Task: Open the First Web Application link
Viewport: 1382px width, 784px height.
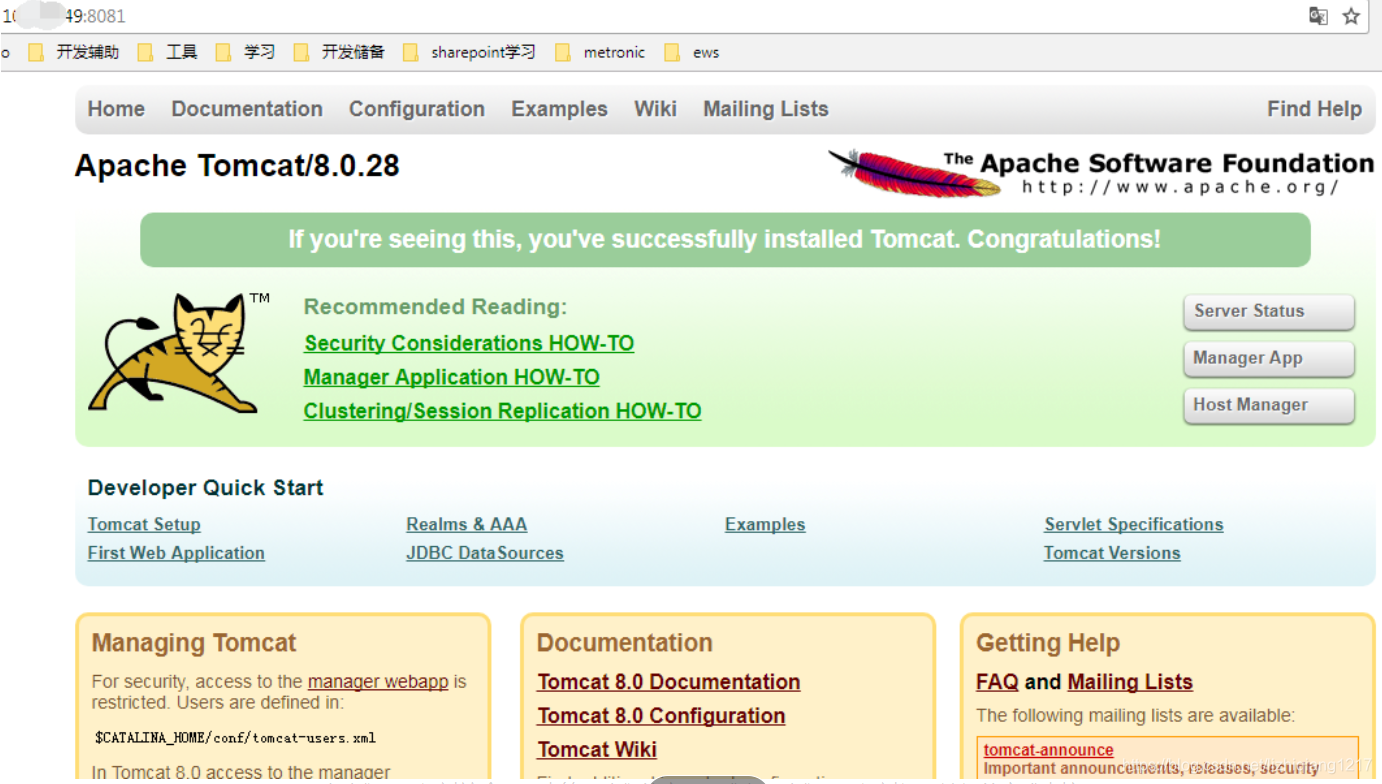Action: 176,553
